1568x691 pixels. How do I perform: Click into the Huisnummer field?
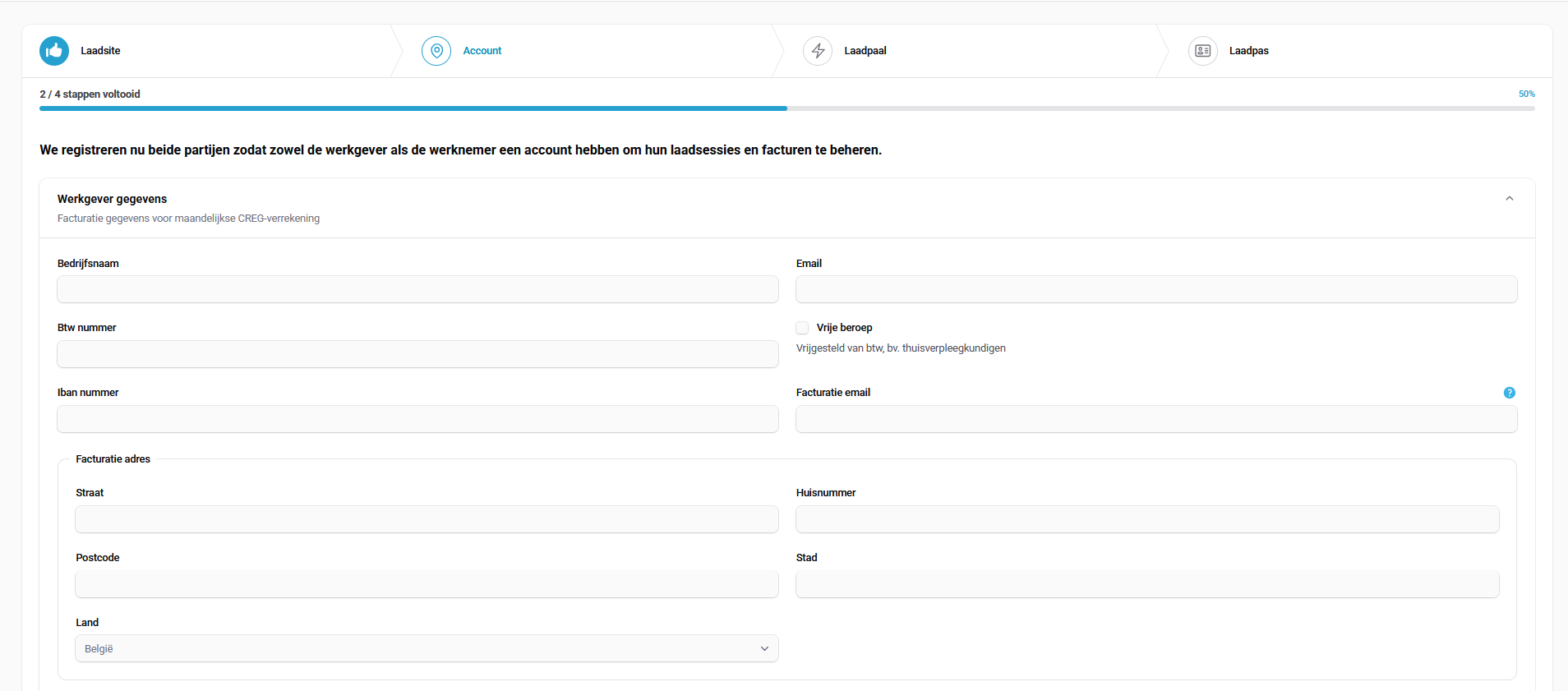click(1147, 519)
